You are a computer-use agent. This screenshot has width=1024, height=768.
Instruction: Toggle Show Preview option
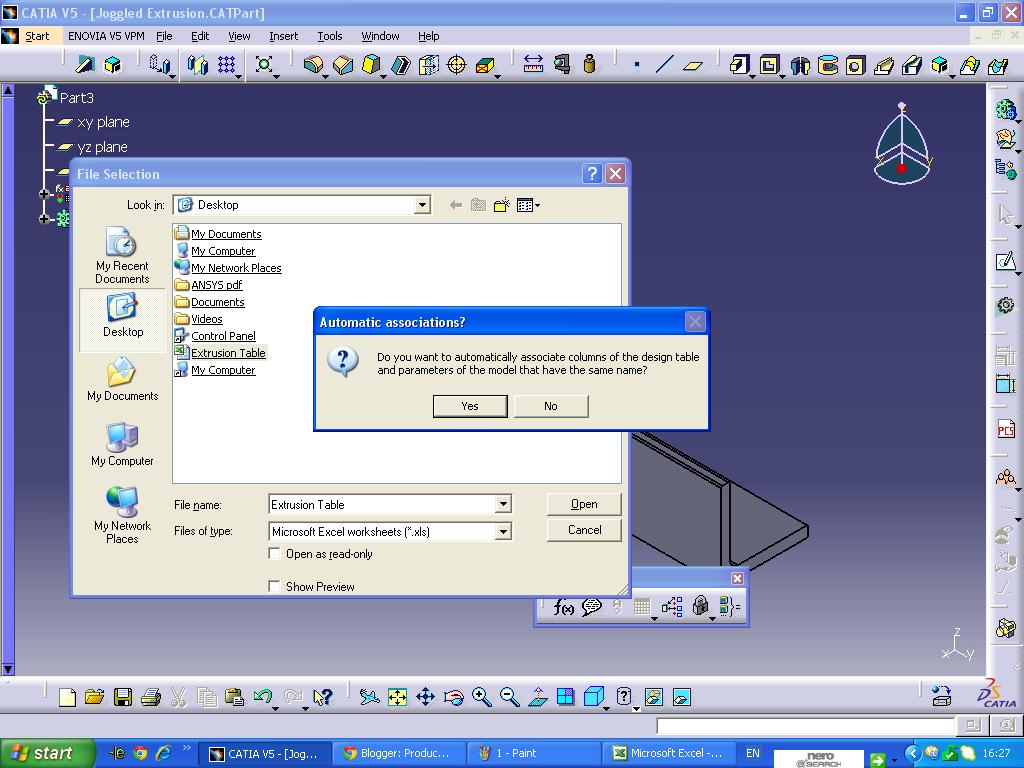[x=274, y=587]
